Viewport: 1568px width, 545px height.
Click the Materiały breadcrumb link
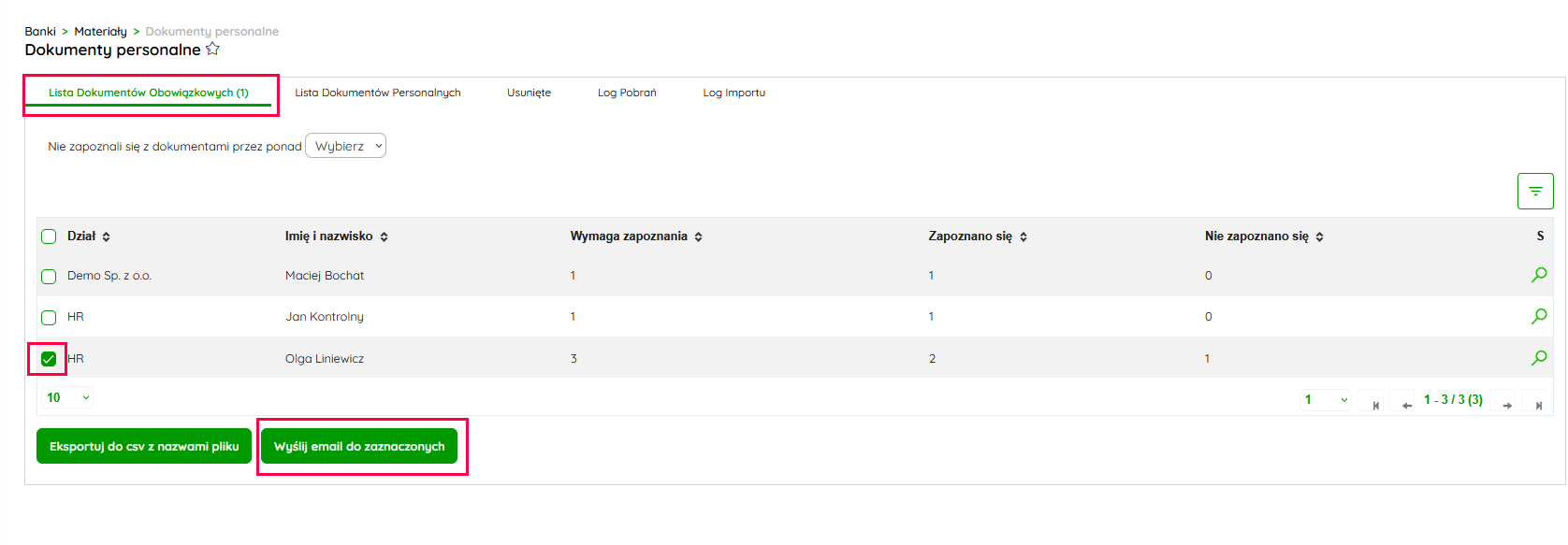100,31
